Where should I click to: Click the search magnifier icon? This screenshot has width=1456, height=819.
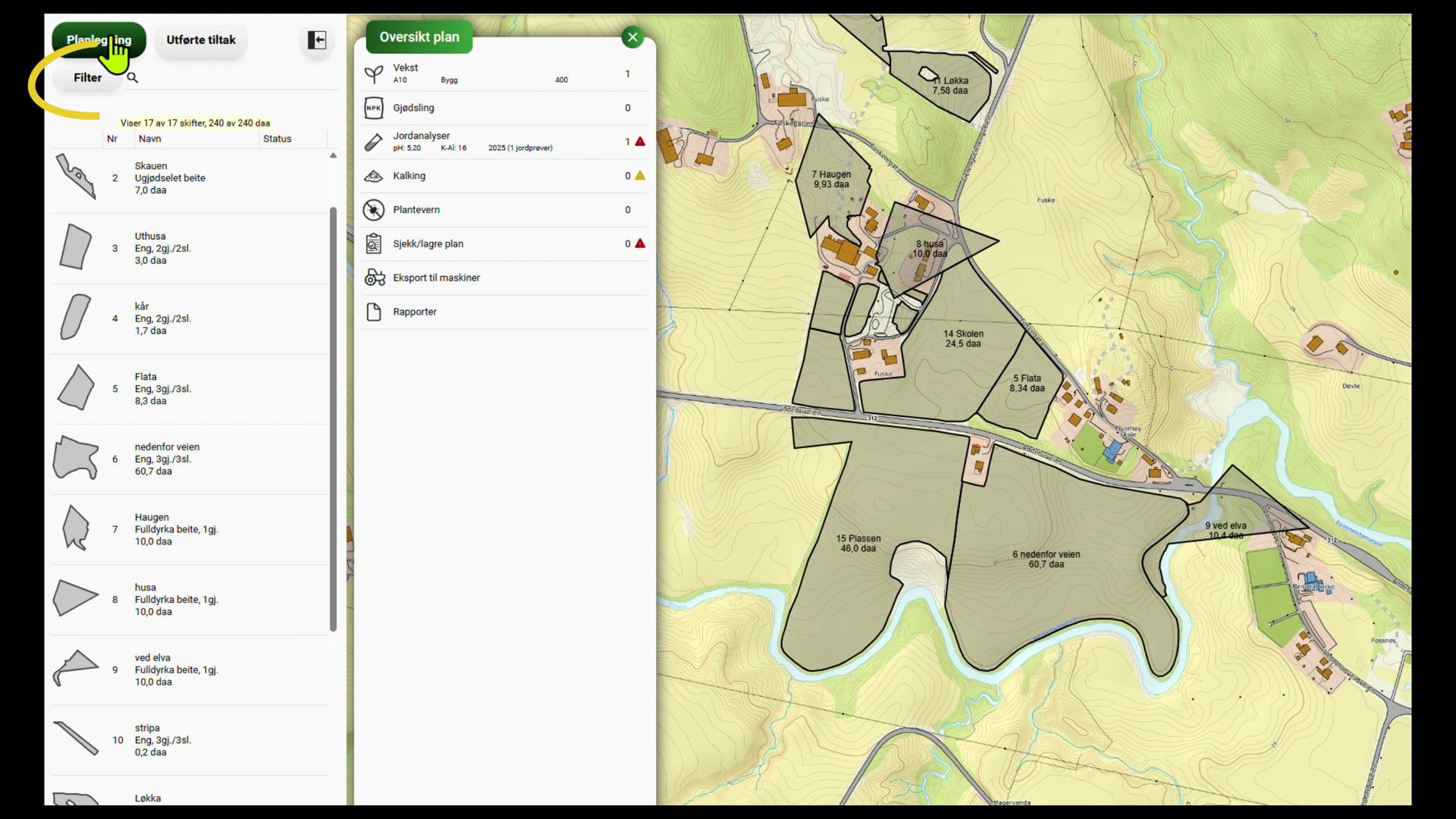(133, 77)
